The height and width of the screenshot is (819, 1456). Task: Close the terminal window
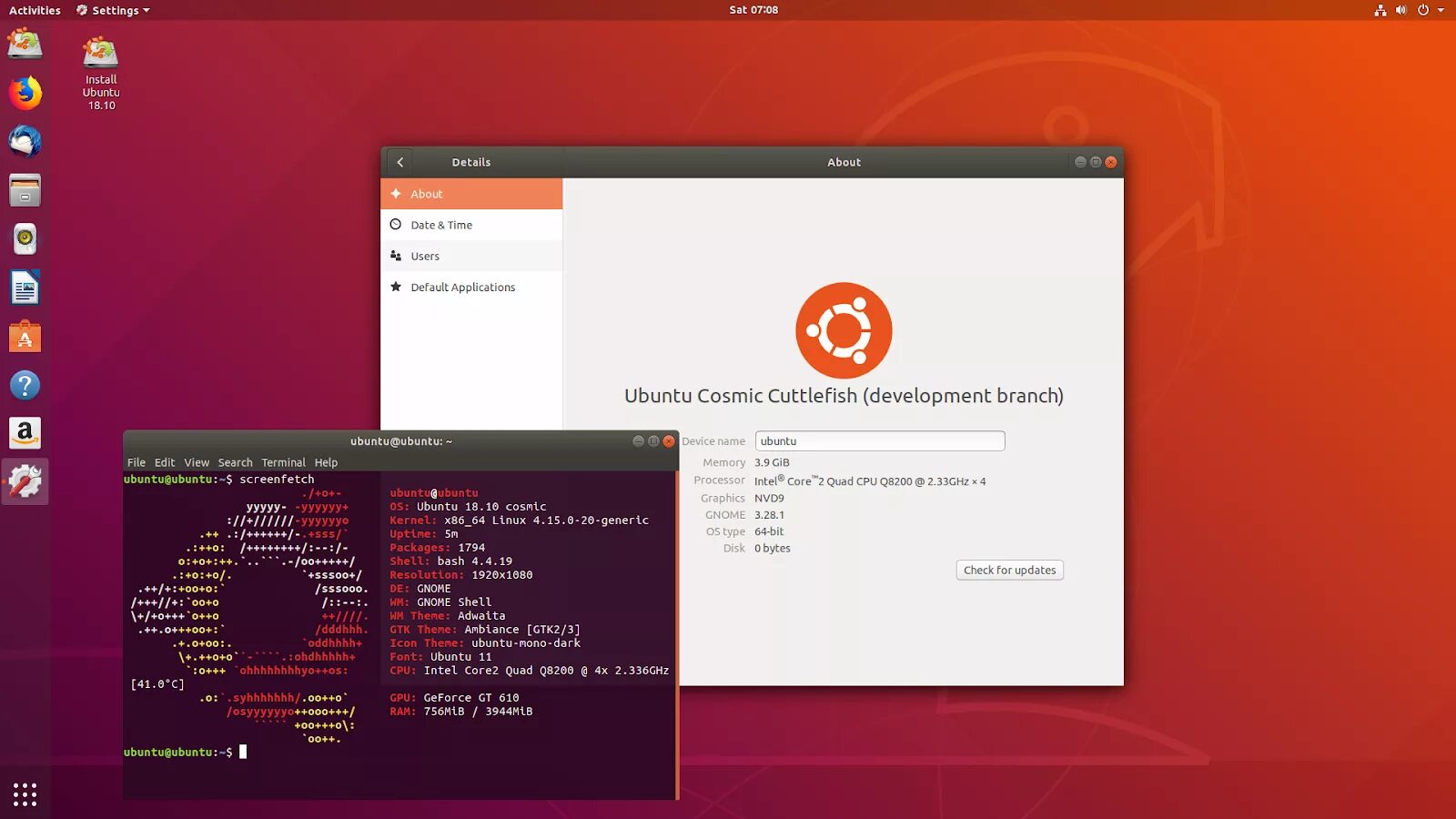pyautogui.click(x=669, y=441)
